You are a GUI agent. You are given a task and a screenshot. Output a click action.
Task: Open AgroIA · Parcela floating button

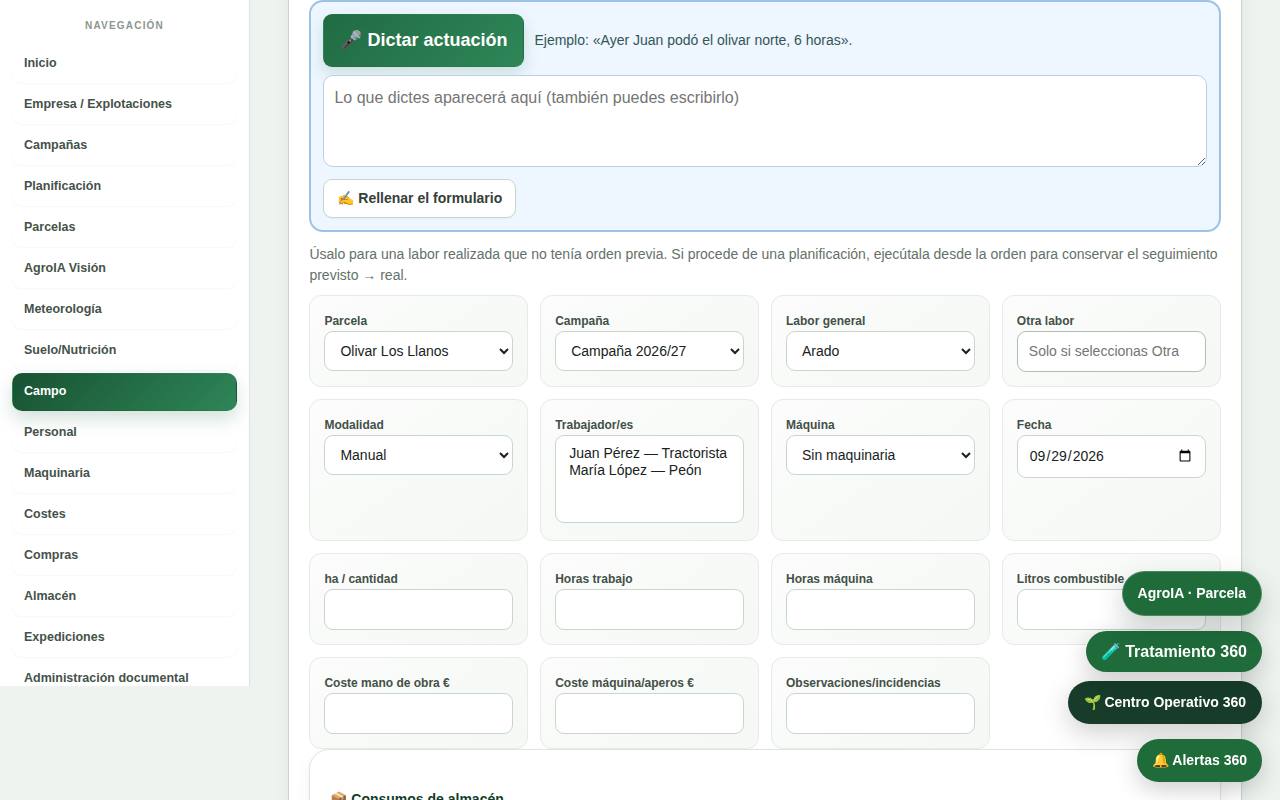pos(1191,593)
